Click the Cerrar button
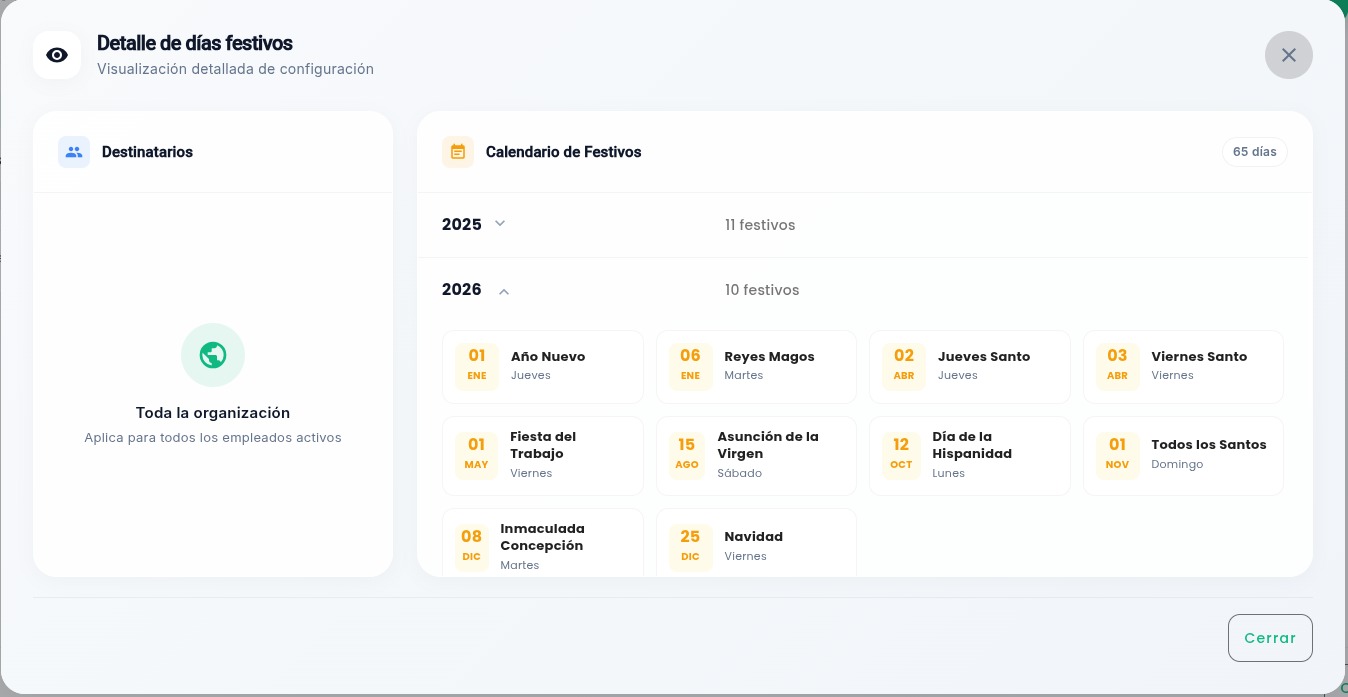 click(1270, 637)
